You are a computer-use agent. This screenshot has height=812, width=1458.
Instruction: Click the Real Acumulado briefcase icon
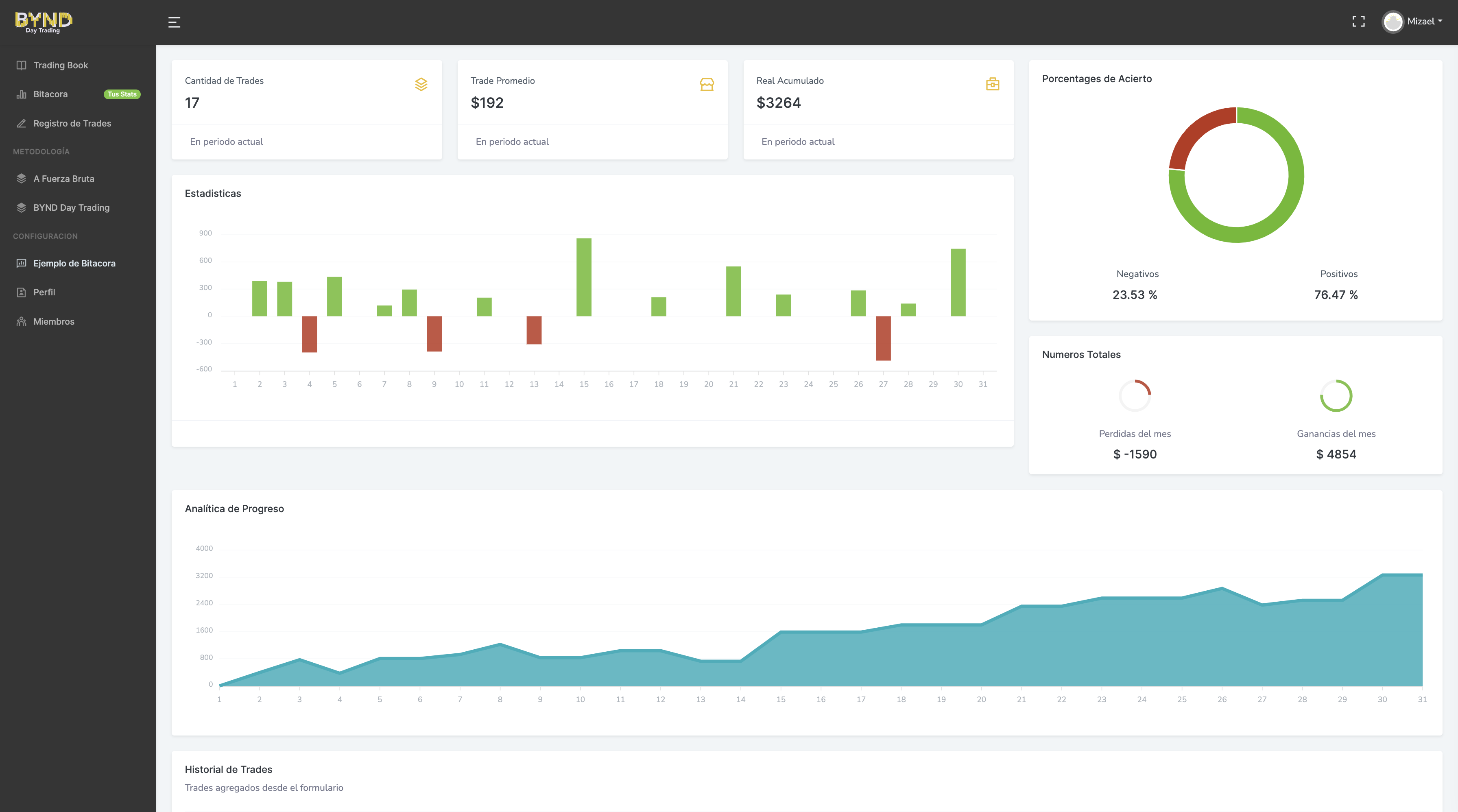992,84
